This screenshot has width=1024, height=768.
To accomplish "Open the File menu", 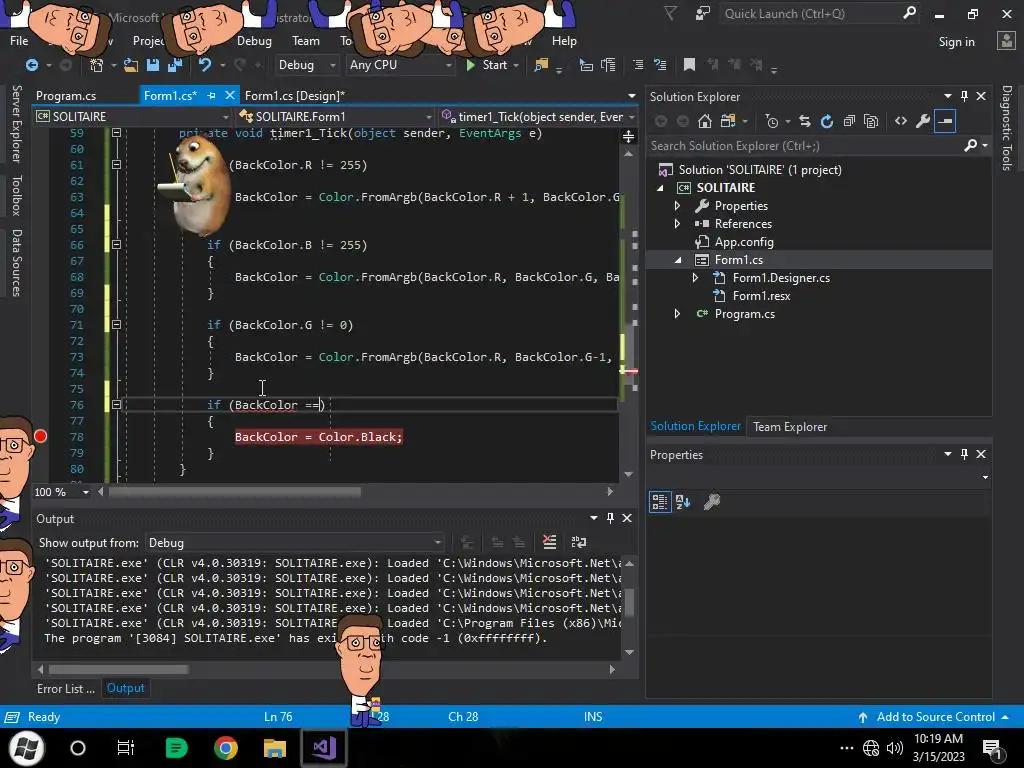I will click(x=19, y=40).
